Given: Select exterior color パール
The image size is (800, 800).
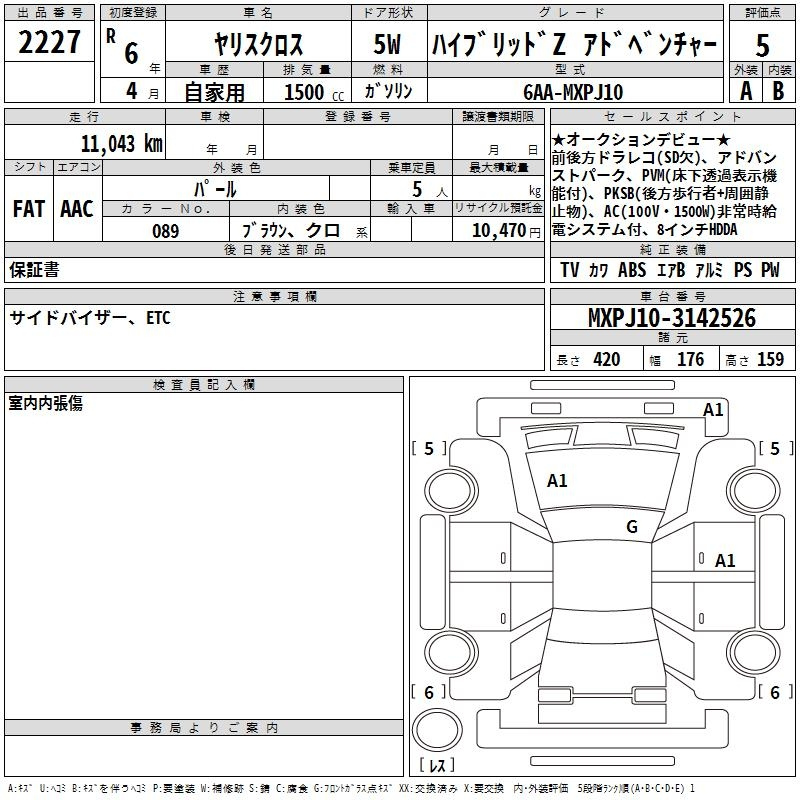Looking at the screenshot, I should coord(215,189).
